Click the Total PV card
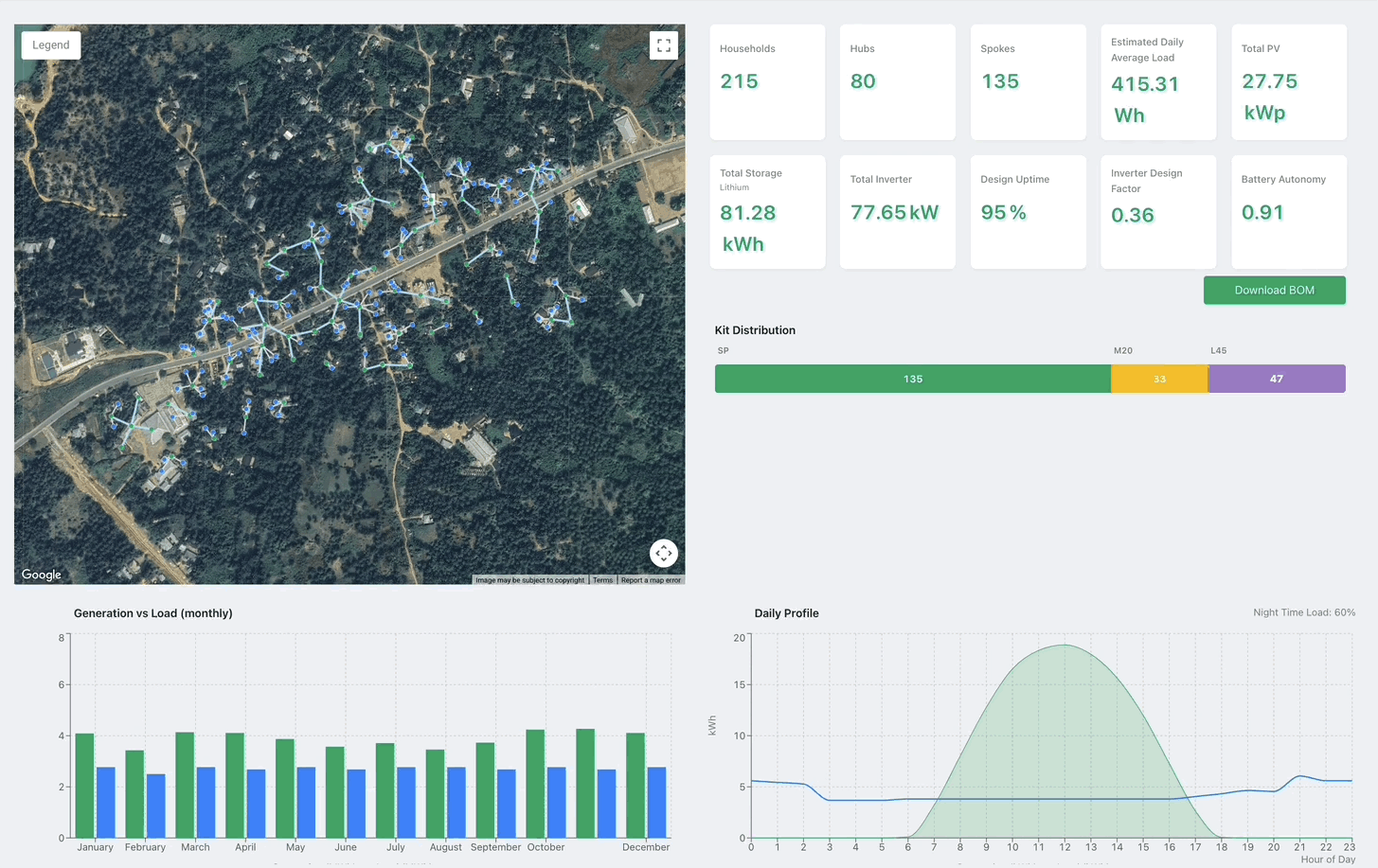The height and width of the screenshot is (868, 1378). [1288, 82]
